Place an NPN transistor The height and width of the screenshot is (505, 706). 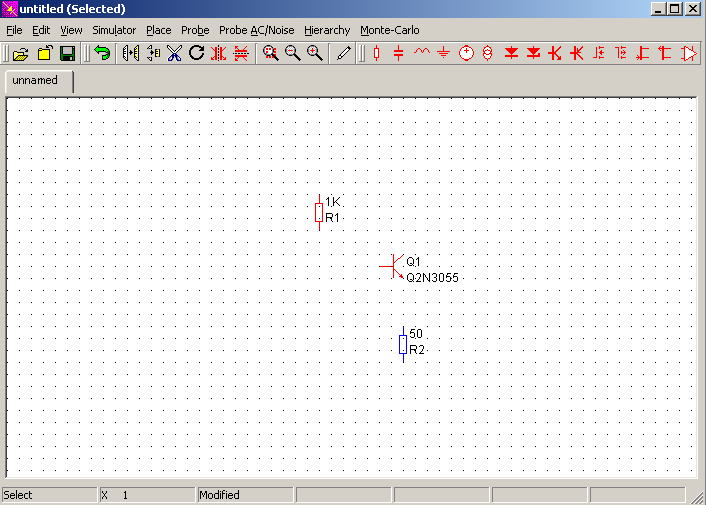(x=555, y=54)
